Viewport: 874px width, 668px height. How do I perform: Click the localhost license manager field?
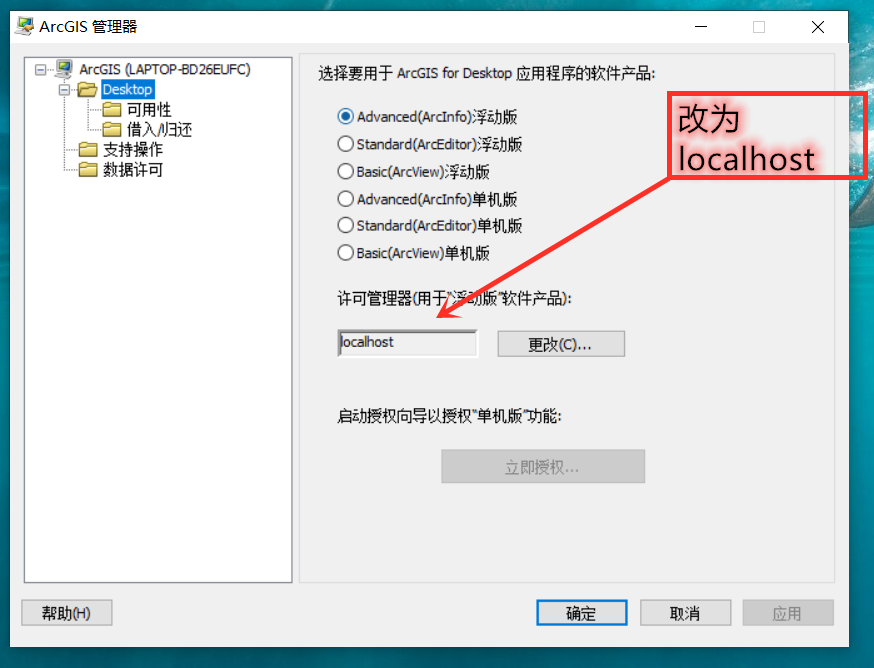[407, 342]
